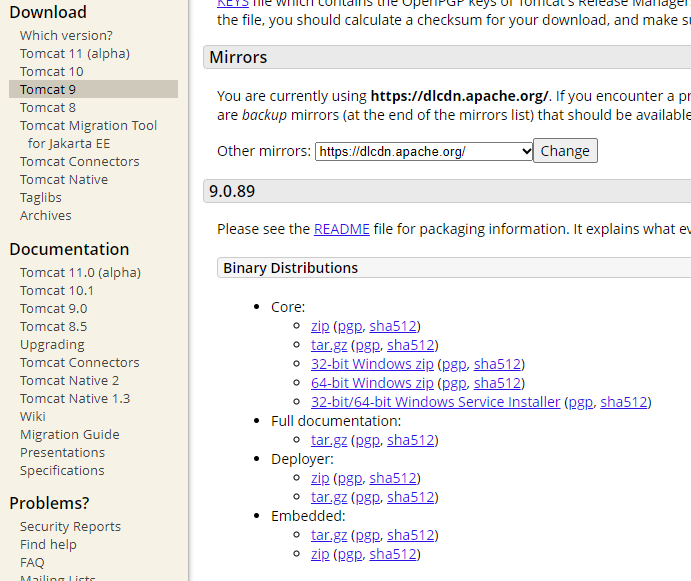Open sha512 for Windows Service Installer
The height and width of the screenshot is (581, 691).
(624, 402)
